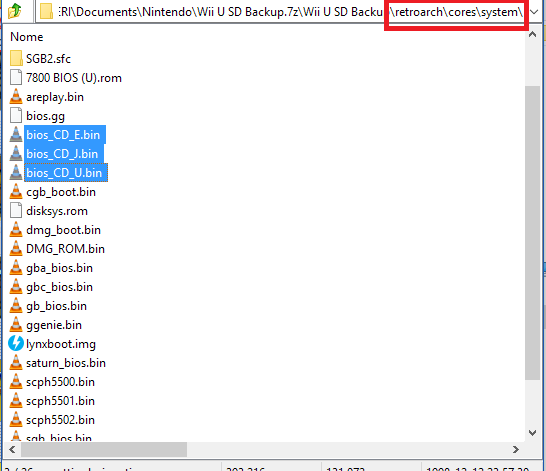Go up one folder with green arrow icon
The width and height of the screenshot is (546, 471).
pos(15,11)
